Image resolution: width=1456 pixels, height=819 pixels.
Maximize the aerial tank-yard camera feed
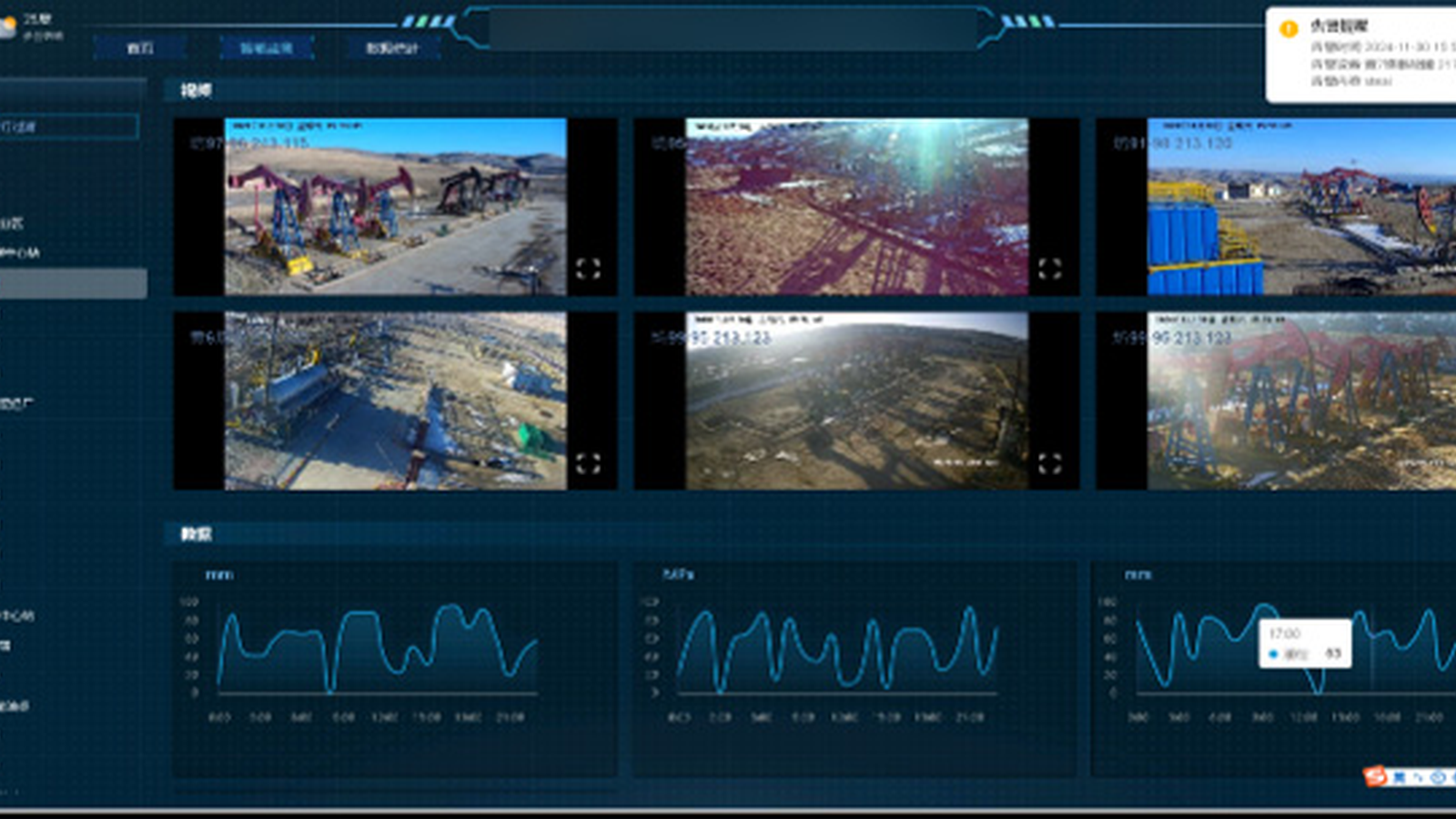[x=588, y=463]
